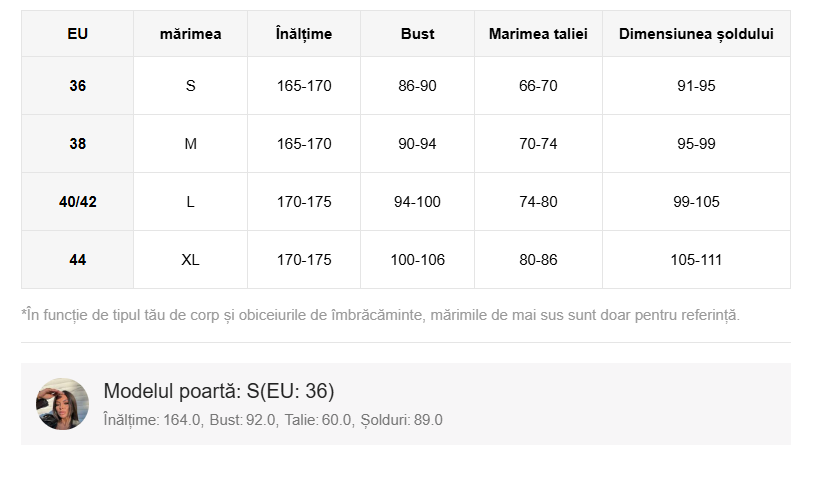Viewport: 827px width, 483px height.
Task: Click the size reference disclaimer note
Action: pyautogui.click(x=380, y=315)
